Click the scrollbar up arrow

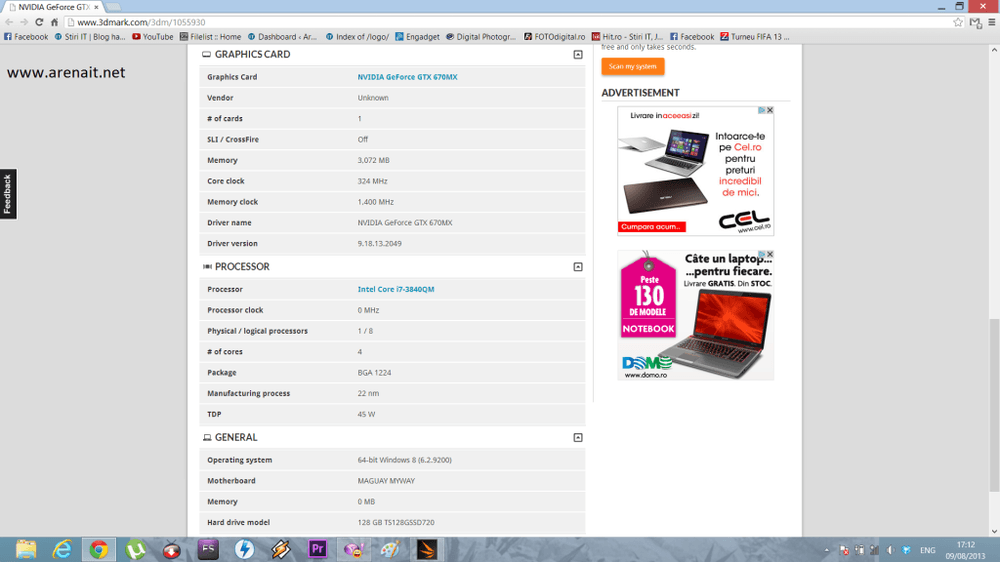tap(994, 50)
